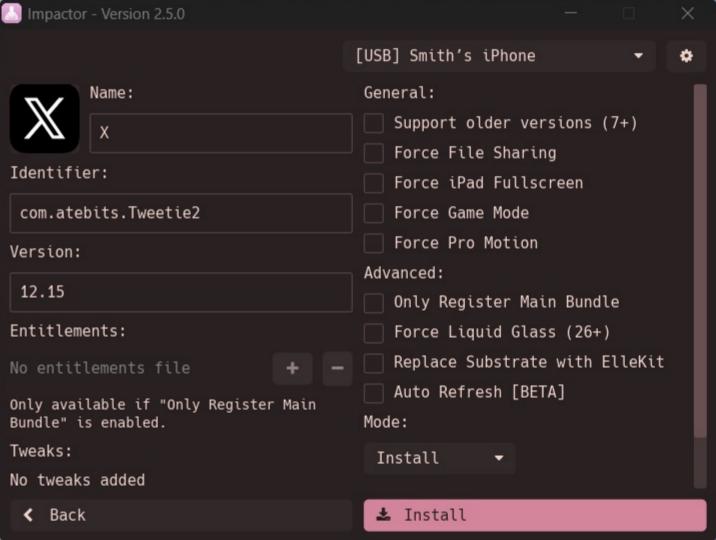Click 'Only available if' entitlements hint text
This screenshot has width=716, height=540.
(163, 414)
